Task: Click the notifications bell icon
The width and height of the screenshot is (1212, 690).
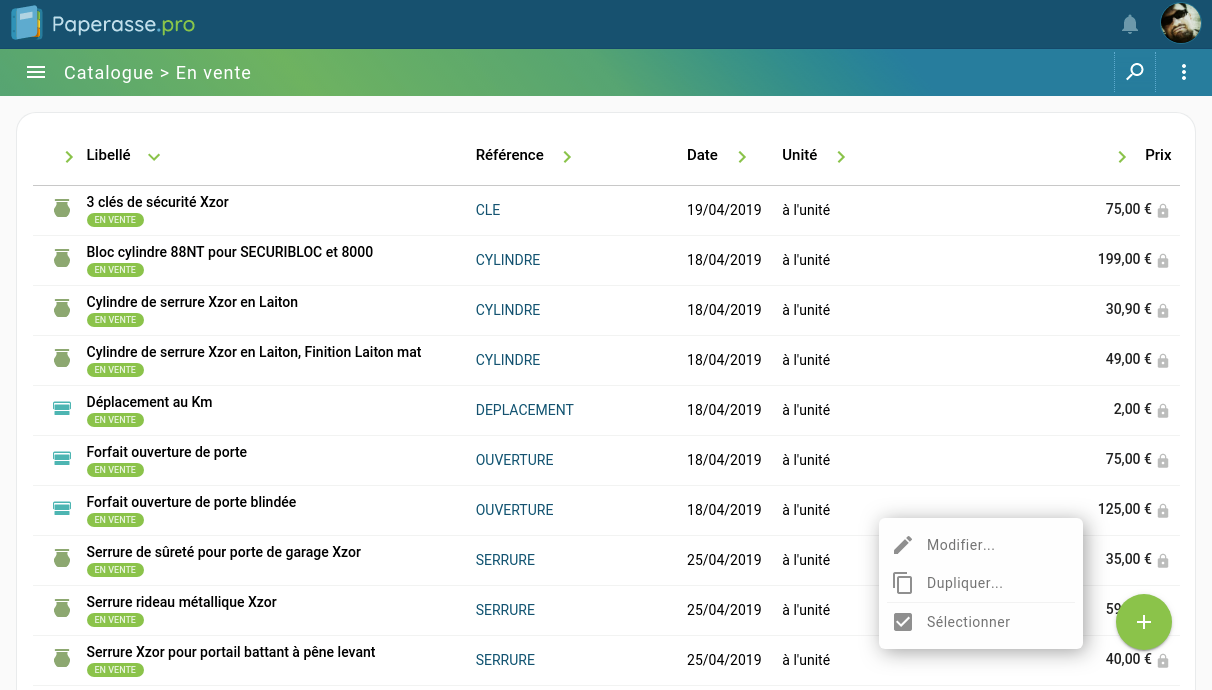Action: (x=1130, y=24)
